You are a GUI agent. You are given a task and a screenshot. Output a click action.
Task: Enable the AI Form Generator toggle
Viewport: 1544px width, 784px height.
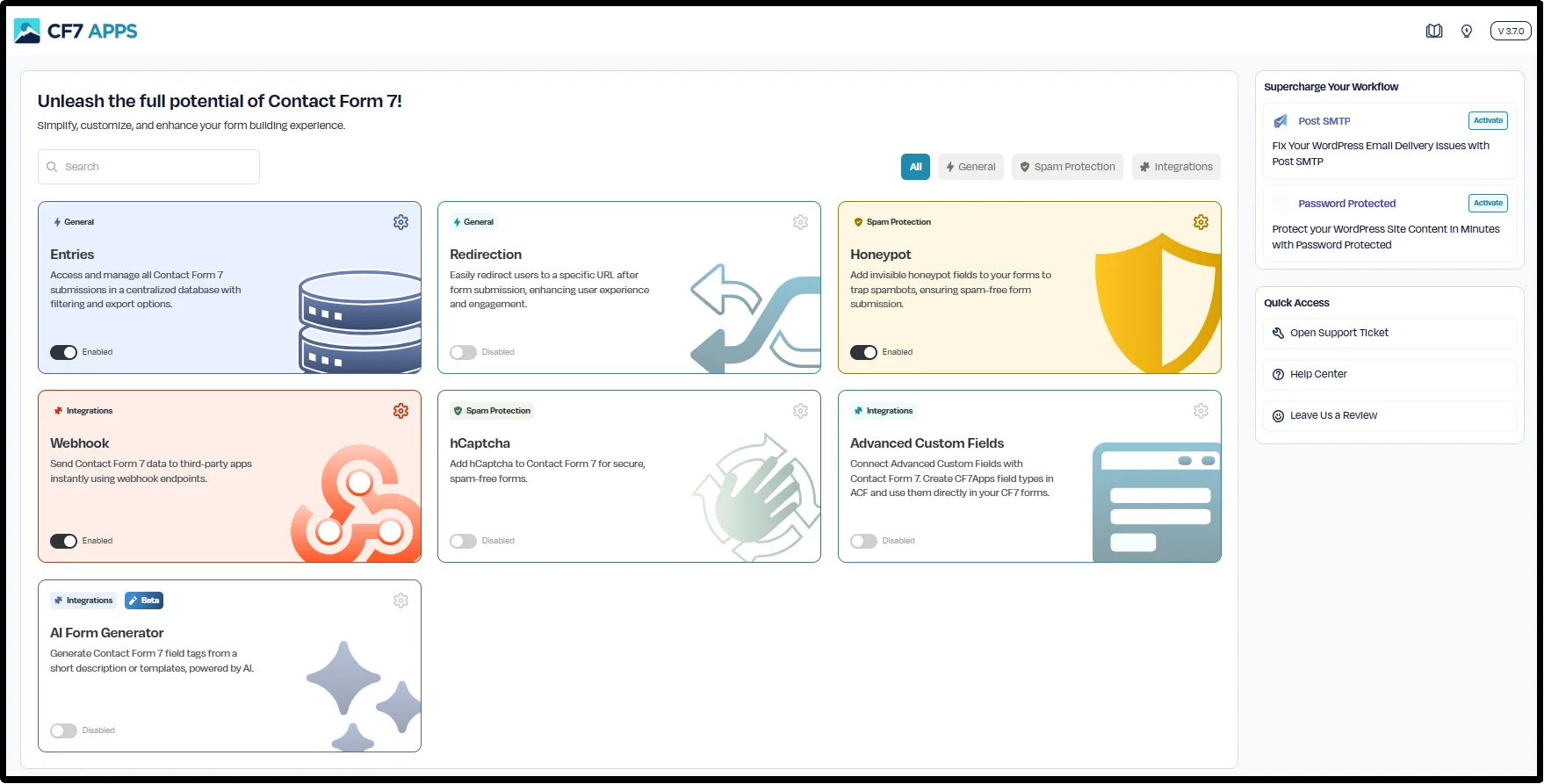63,730
